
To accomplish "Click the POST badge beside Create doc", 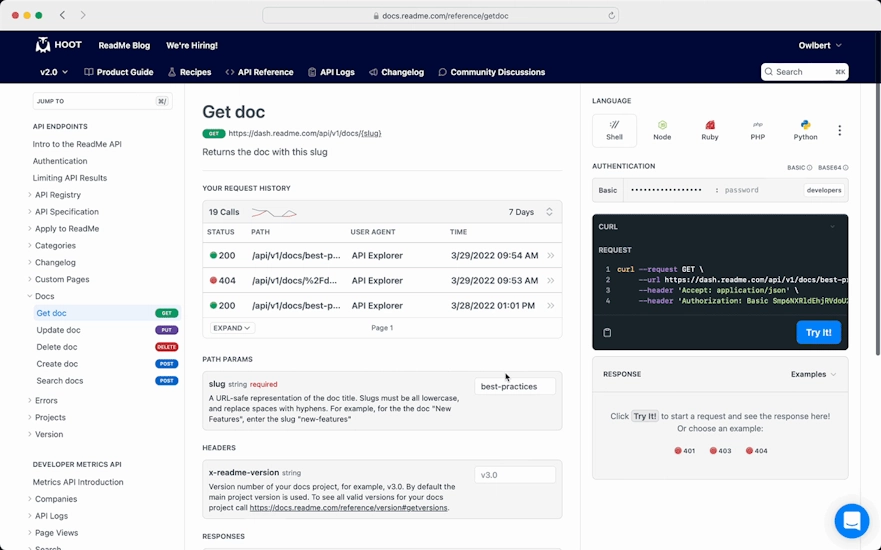I will (166, 363).
